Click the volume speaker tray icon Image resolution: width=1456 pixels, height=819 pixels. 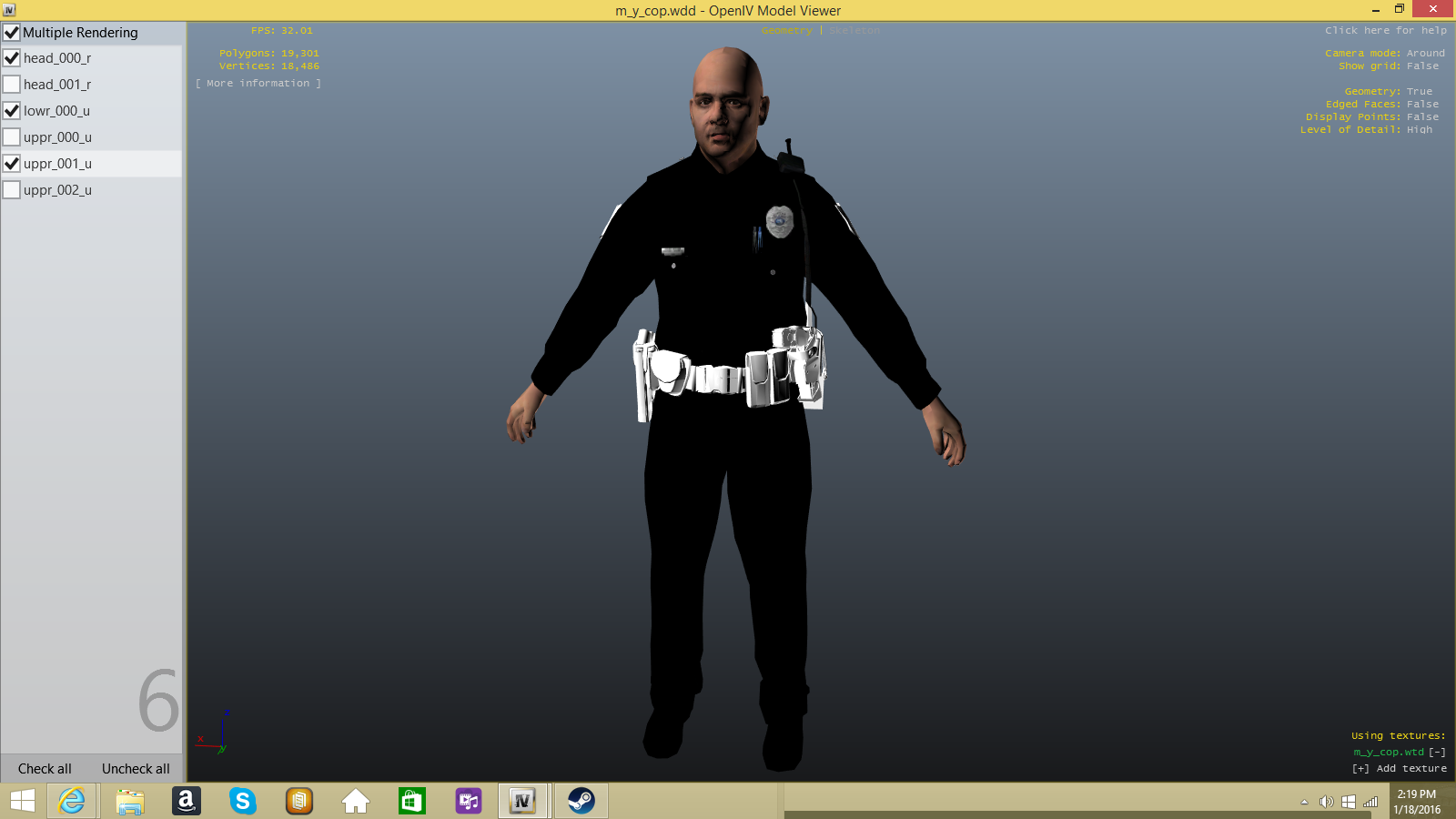(1326, 802)
